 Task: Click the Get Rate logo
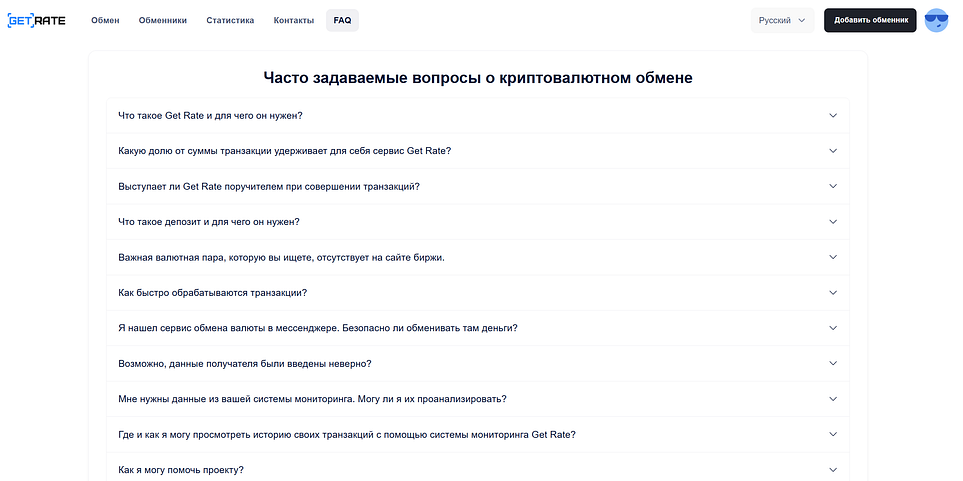tap(36, 20)
